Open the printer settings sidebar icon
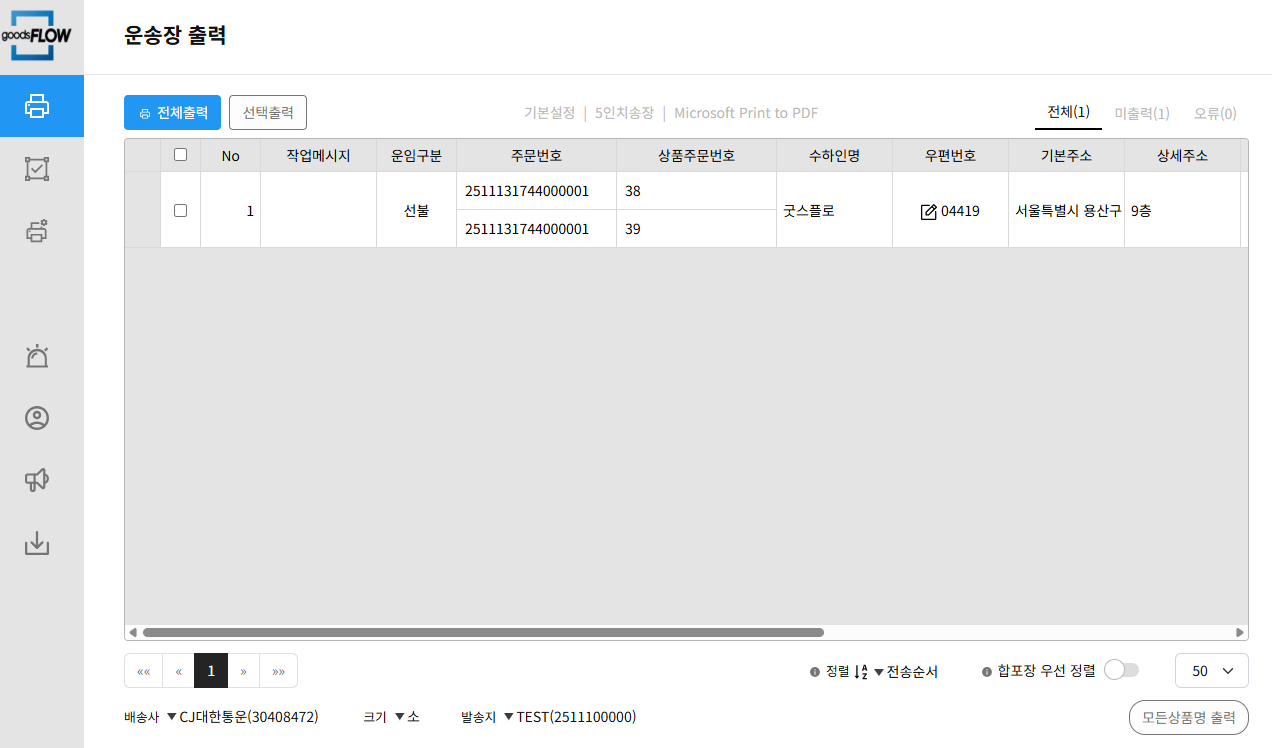Screen dimensions: 1272x748 coord(37,231)
